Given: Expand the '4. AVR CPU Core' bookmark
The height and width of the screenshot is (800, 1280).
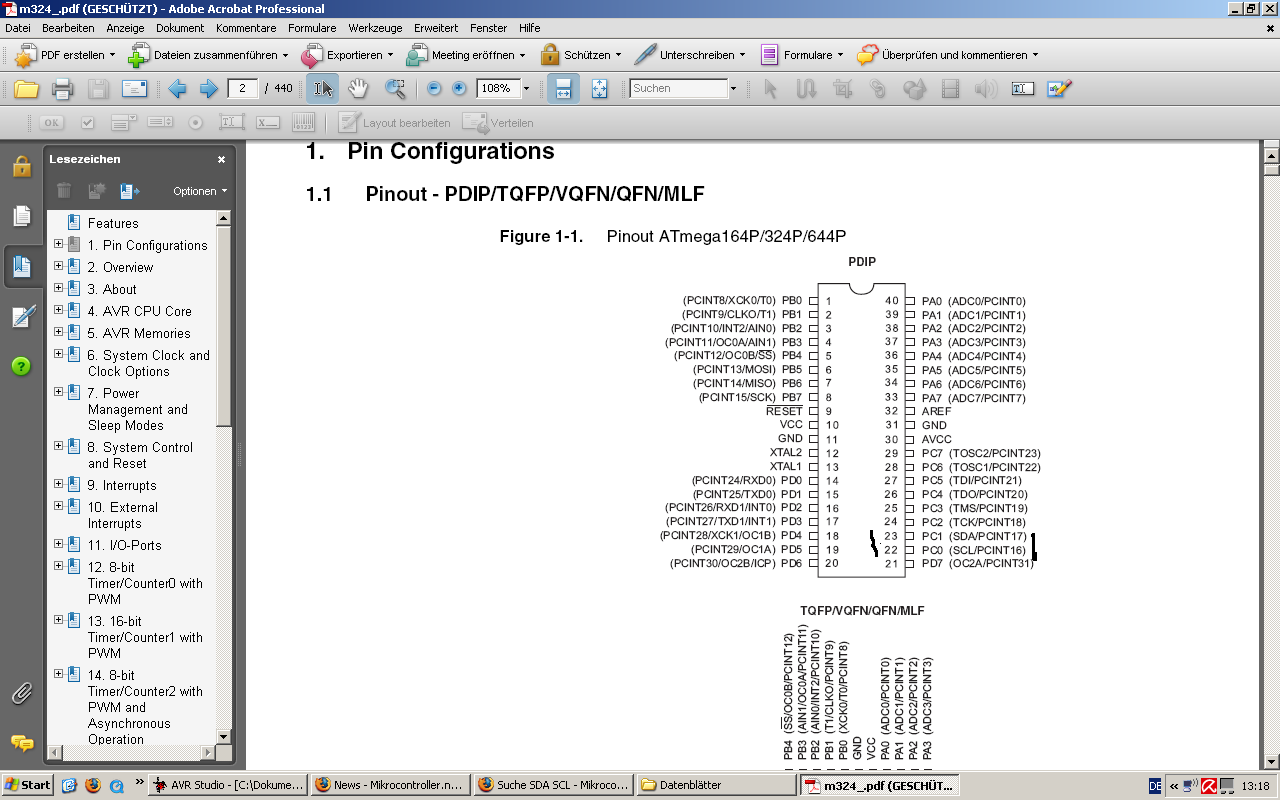Looking at the screenshot, I should [x=58, y=310].
